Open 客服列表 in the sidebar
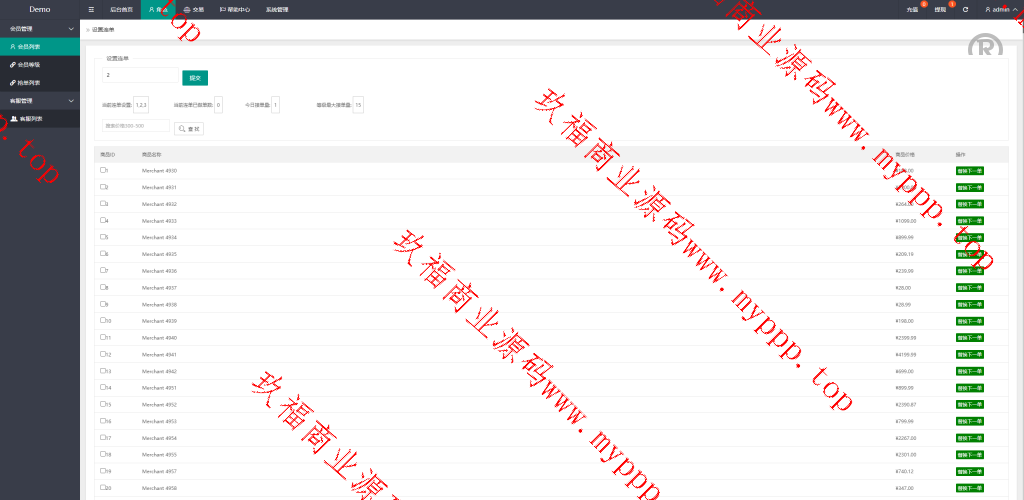1024x500 pixels. [x=30, y=119]
